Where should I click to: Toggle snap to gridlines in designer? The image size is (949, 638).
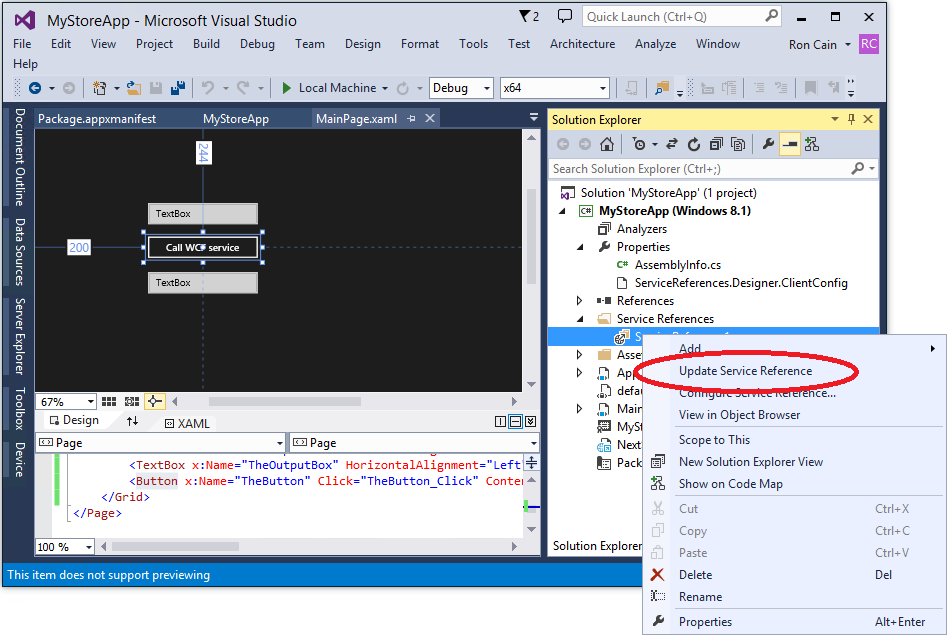tap(132, 401)
